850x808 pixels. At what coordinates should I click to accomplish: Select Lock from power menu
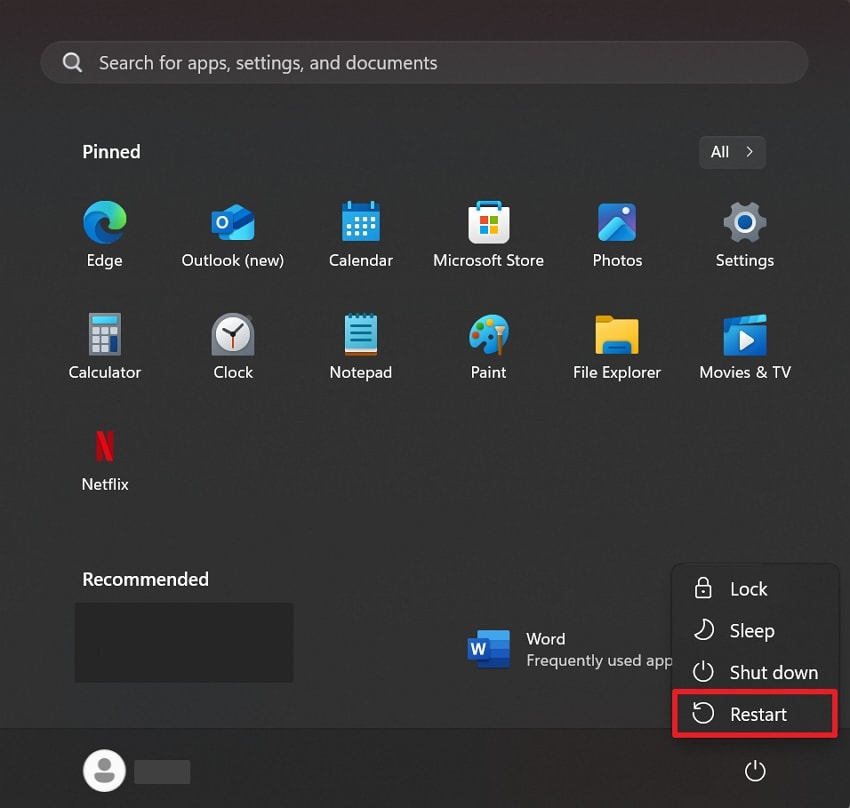coord(755,589)
